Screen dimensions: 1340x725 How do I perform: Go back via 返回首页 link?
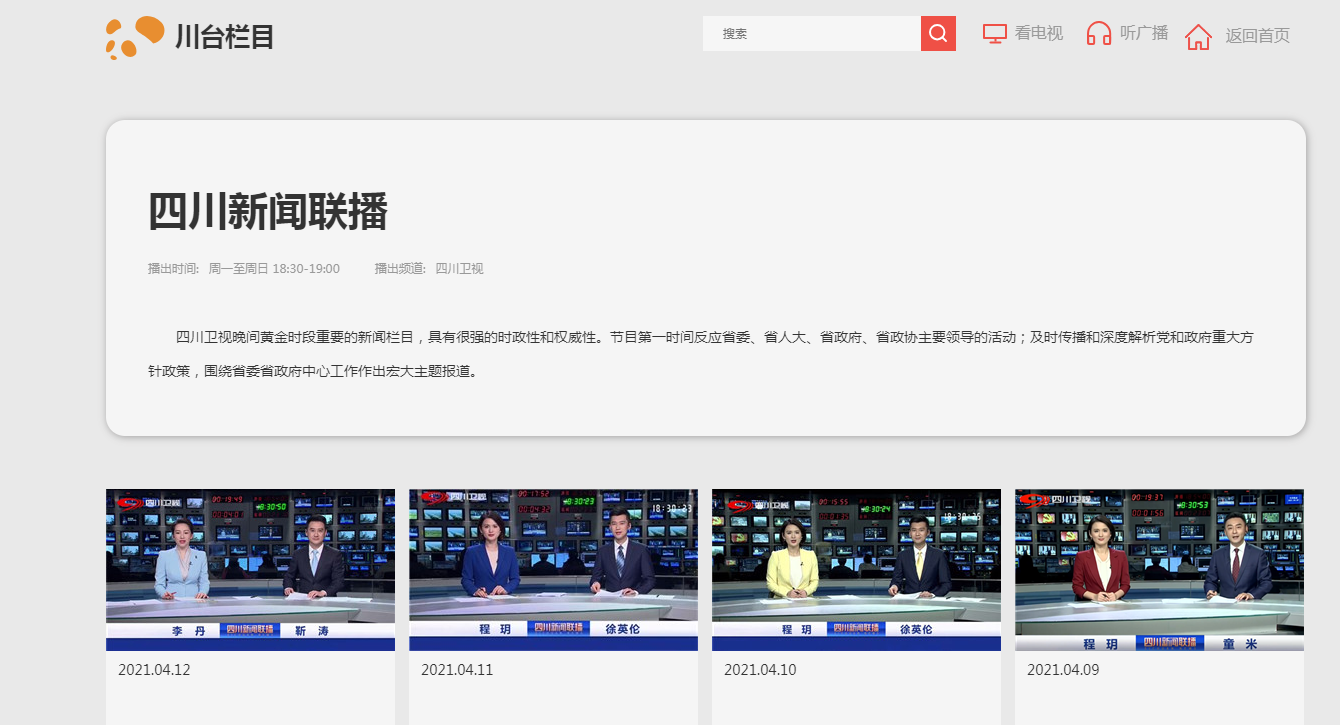1258,36
